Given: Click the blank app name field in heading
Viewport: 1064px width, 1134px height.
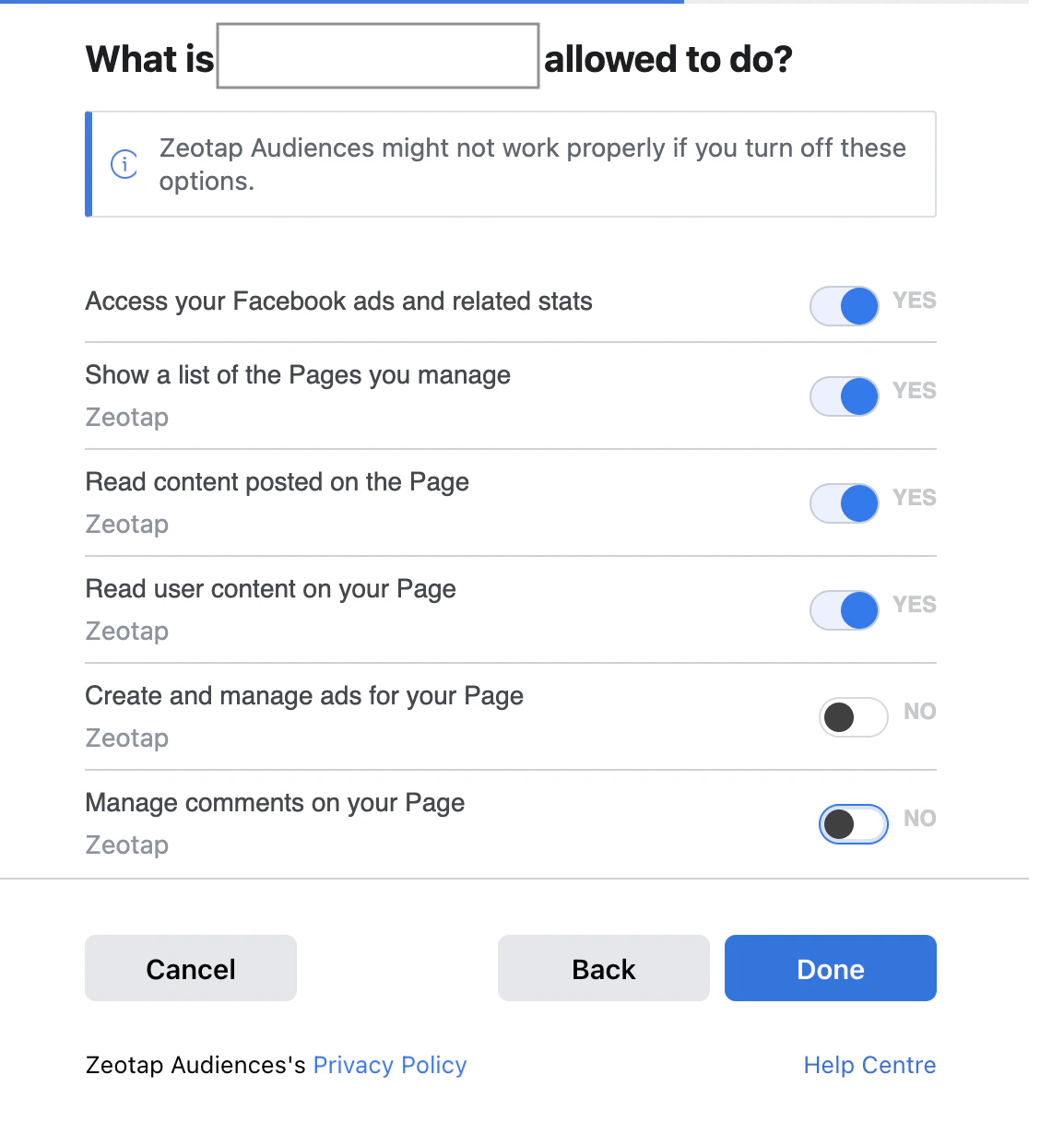Looking at the screenshot, I should pos(378,56).
